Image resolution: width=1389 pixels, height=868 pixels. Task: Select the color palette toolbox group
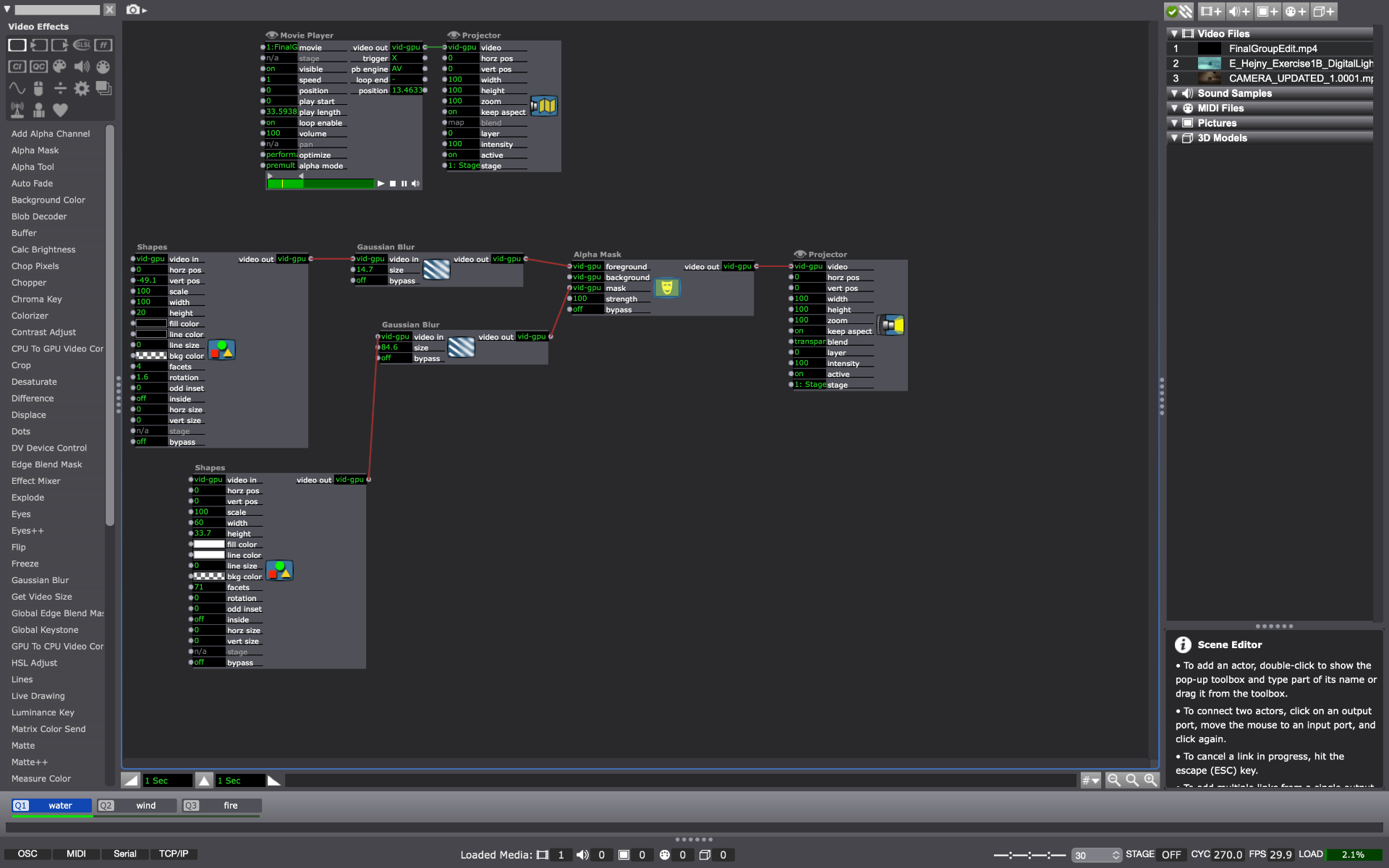click(x=60, y=67)
